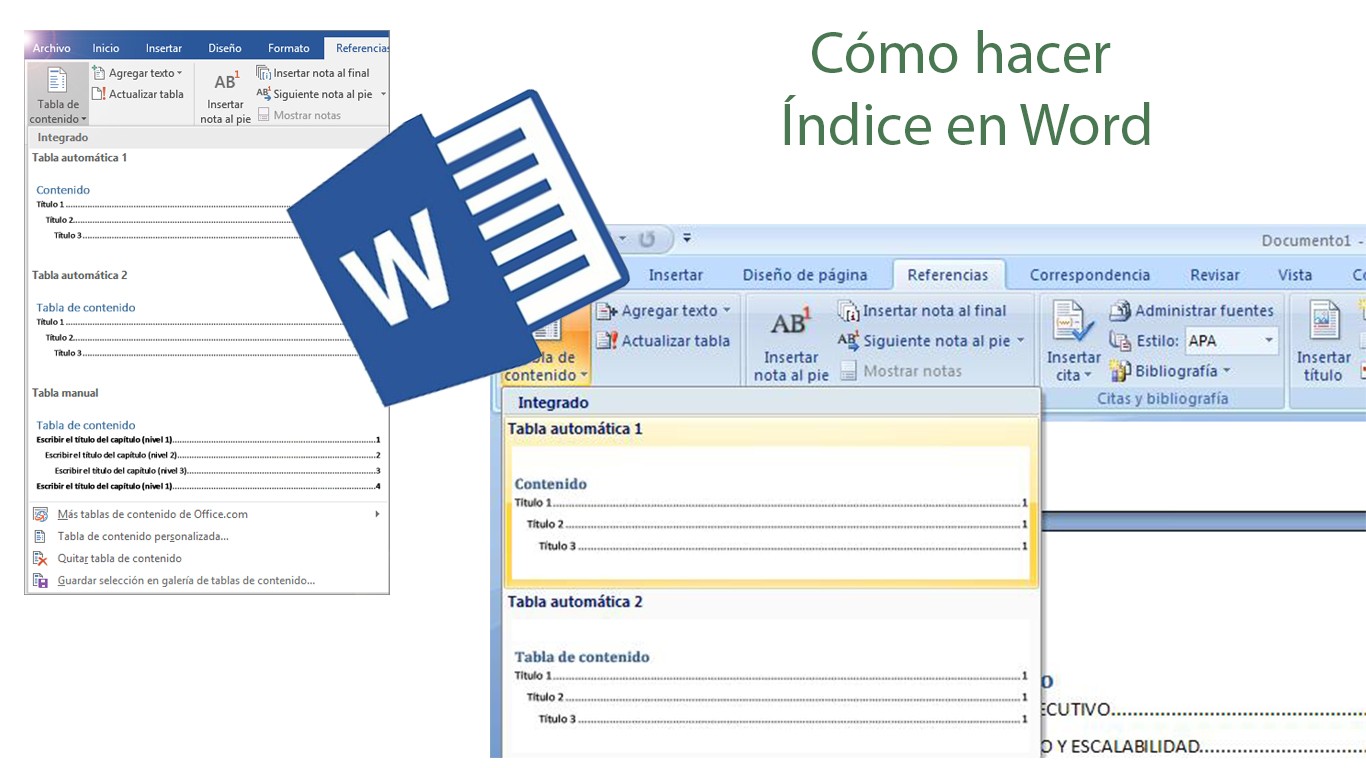Image resolution: width=1366 pixels, height=768 pixels.
Task: Switch to the Inicio tab
Action: (x=106, y=48)
